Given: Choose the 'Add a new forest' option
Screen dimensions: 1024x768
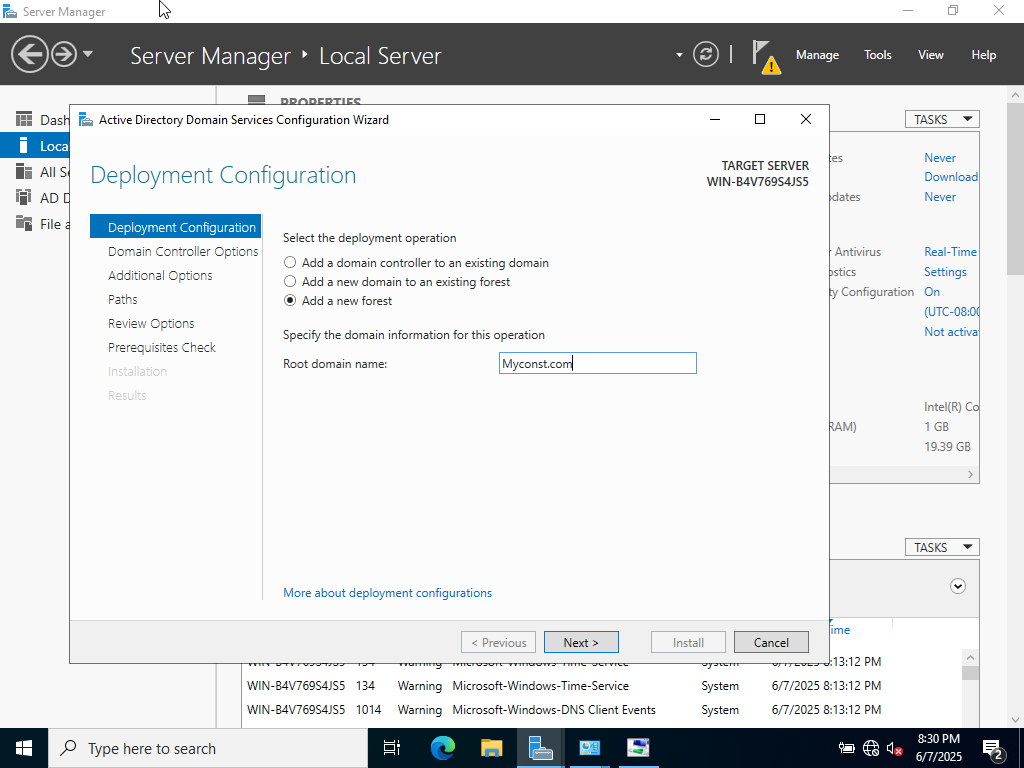Looking at the screenshot, I should click(290, 300).
